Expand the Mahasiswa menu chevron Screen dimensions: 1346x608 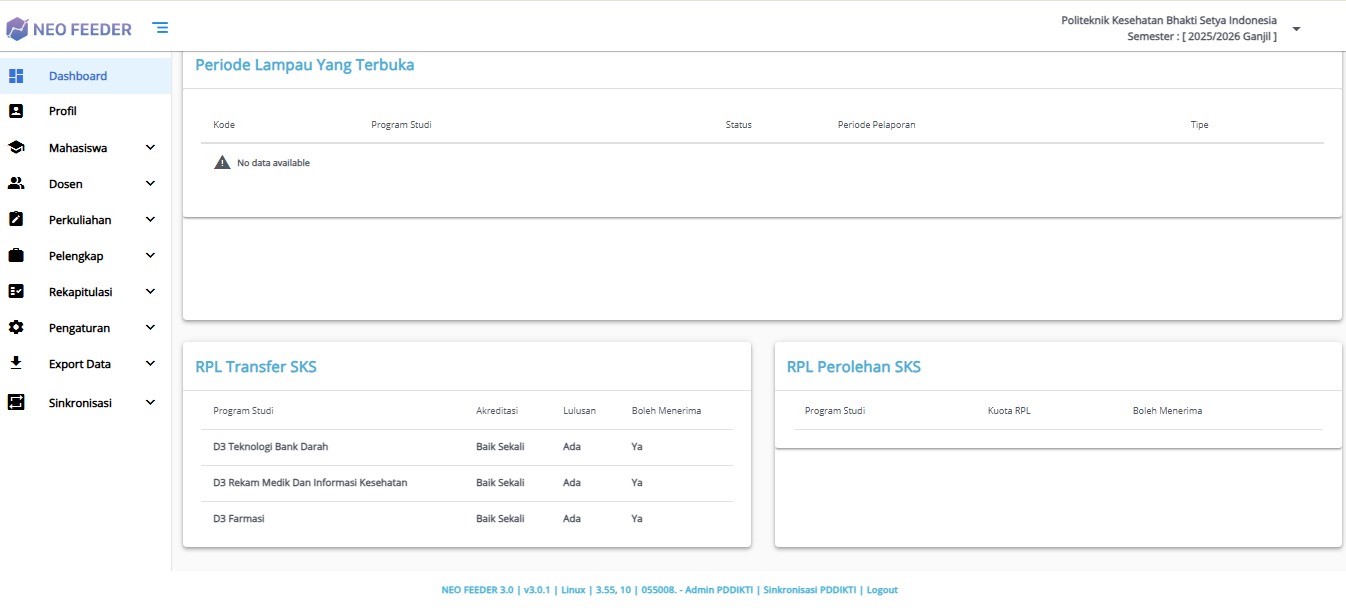pyautogui.click(x=150, y=148)
